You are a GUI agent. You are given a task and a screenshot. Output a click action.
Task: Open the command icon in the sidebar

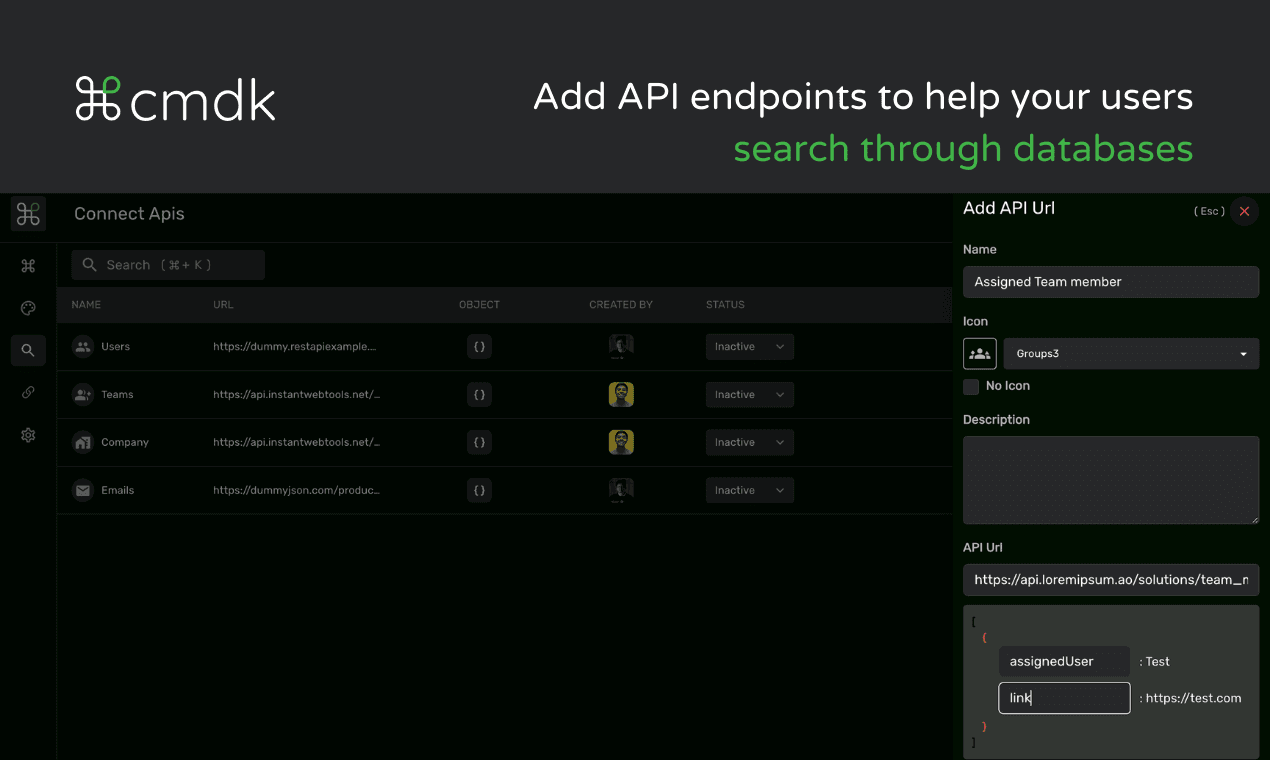pos(28,265)
